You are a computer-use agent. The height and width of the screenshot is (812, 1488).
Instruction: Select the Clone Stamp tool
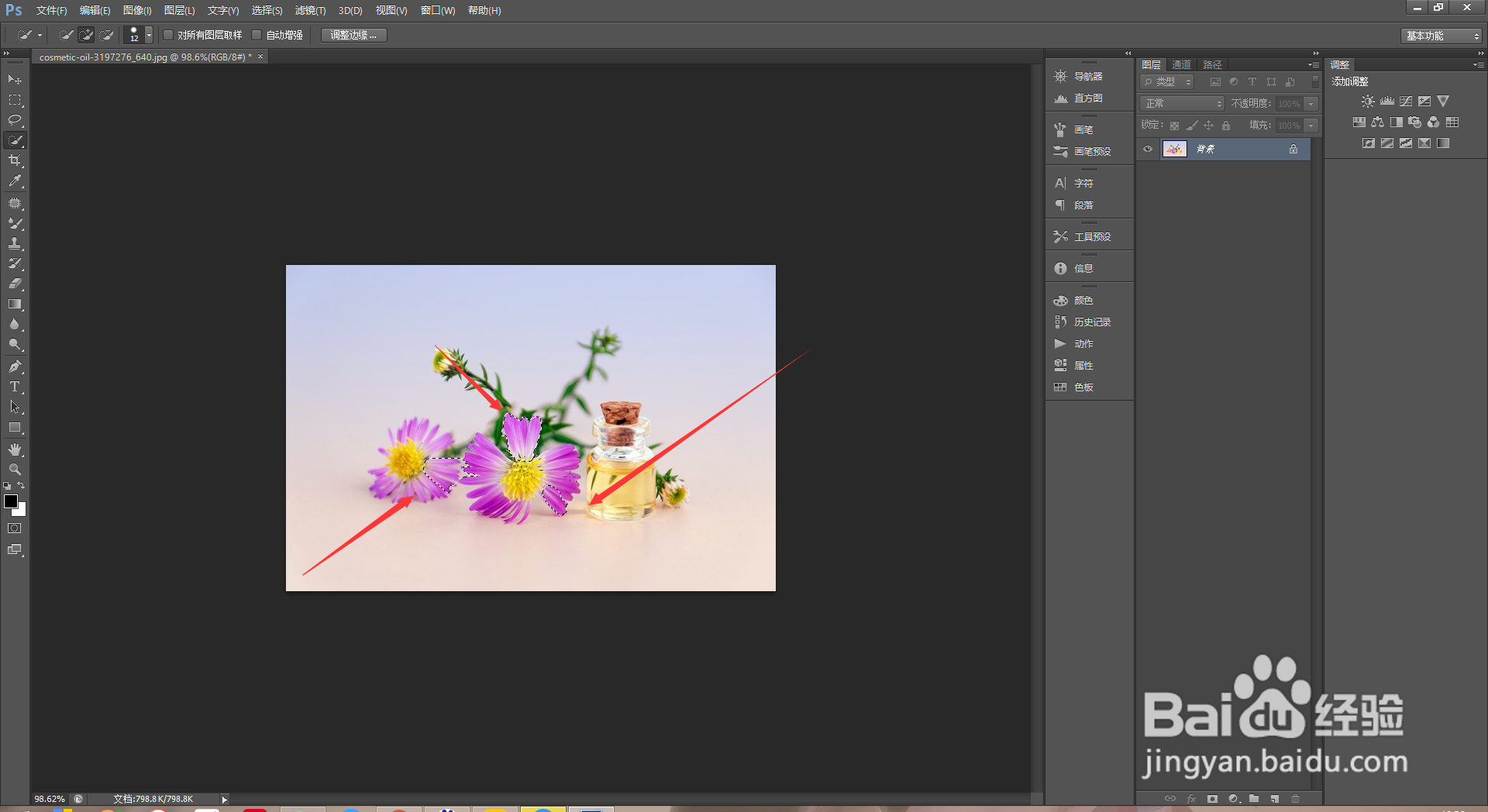pos(15,243)
